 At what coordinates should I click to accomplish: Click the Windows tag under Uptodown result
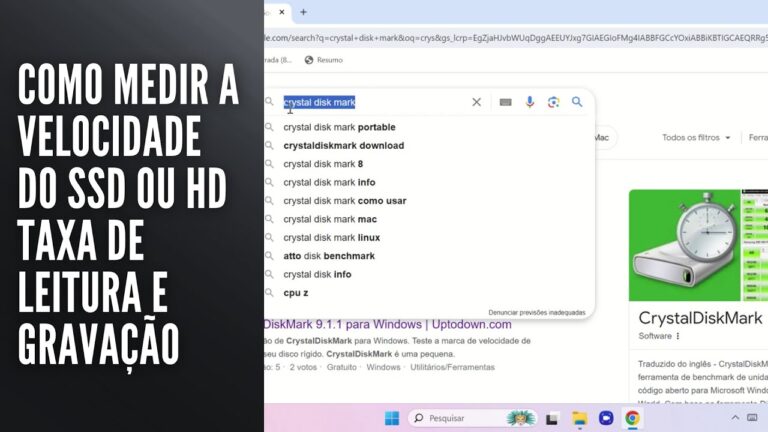click(383, 367)
